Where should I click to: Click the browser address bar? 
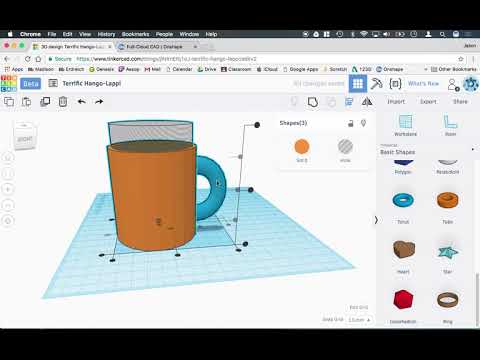253,59
